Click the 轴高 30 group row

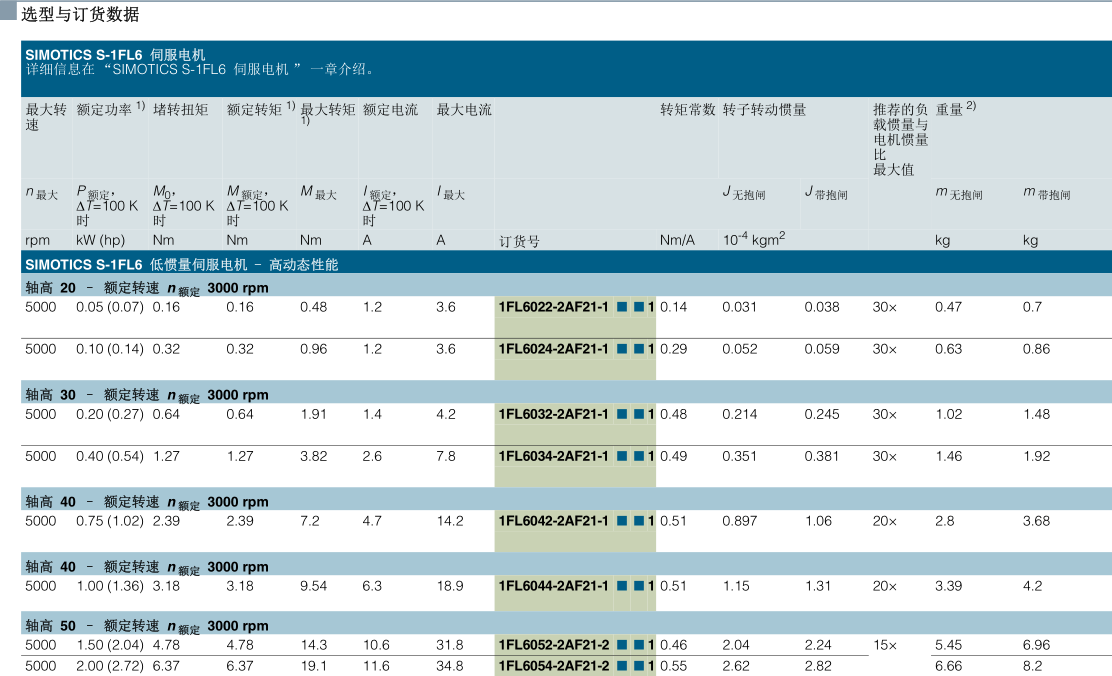point(566,394)
